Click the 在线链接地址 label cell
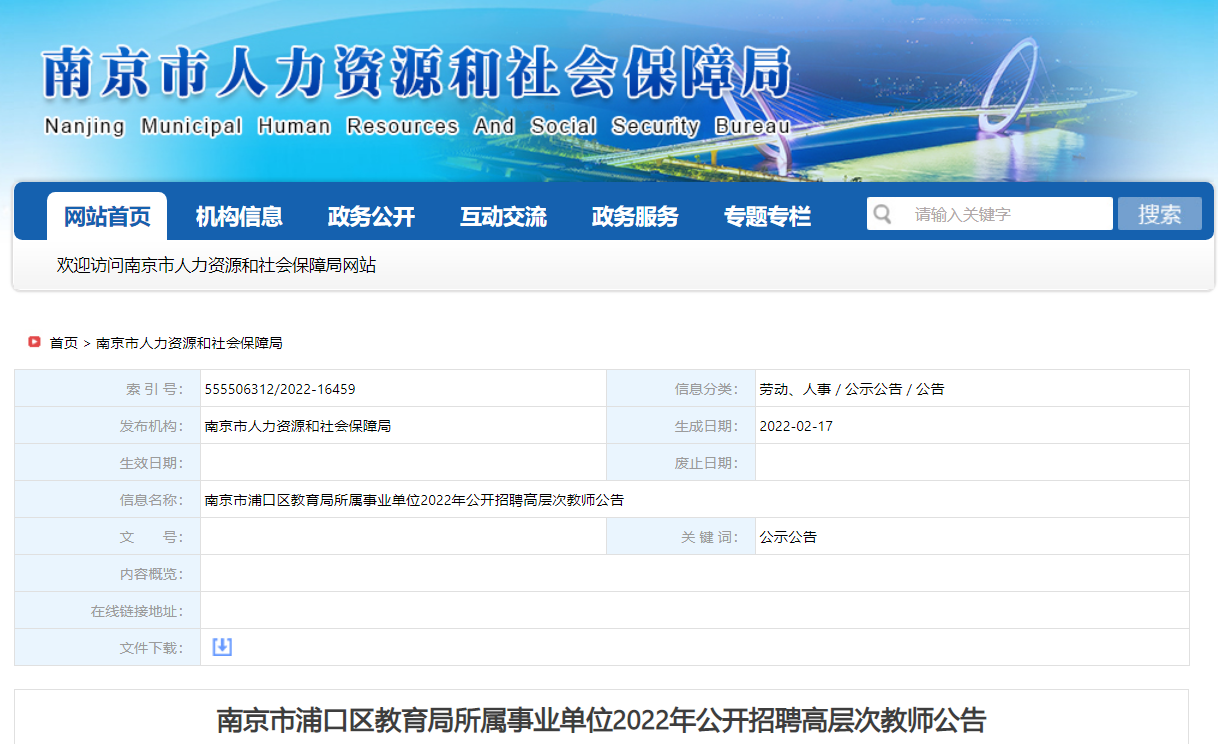The width and height of the screenshot is (1218, 744). point(108,611)
